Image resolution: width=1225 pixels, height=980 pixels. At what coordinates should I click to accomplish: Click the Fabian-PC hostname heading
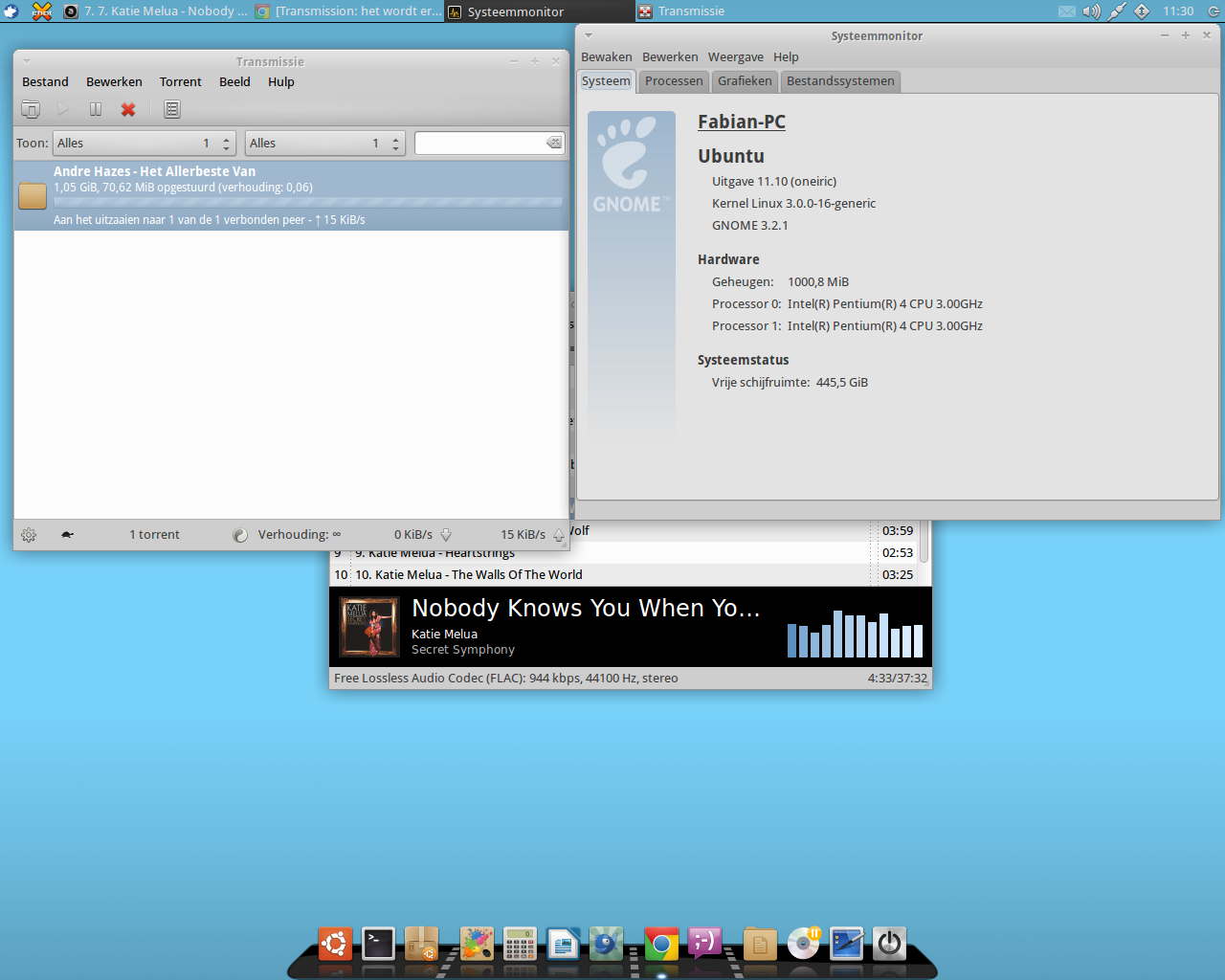pos(742,122)
